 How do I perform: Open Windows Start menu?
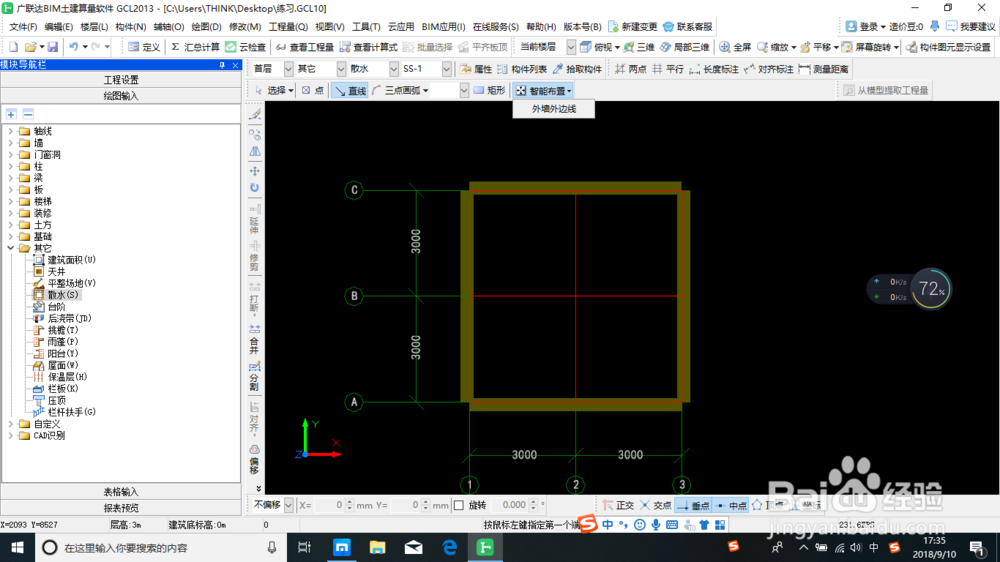click(x=17, y=547)
